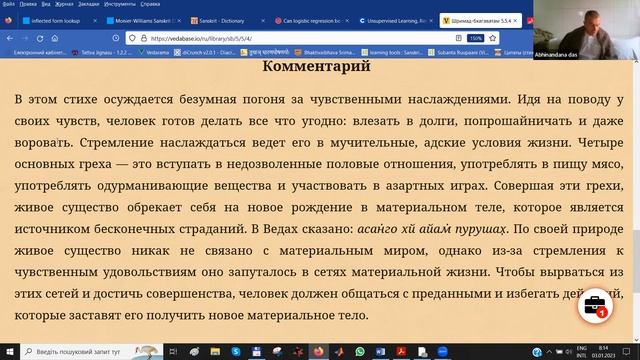Open Task View on the taskbar
The width and height of the screenshot is (640, 360).
[x=173, y=351]
